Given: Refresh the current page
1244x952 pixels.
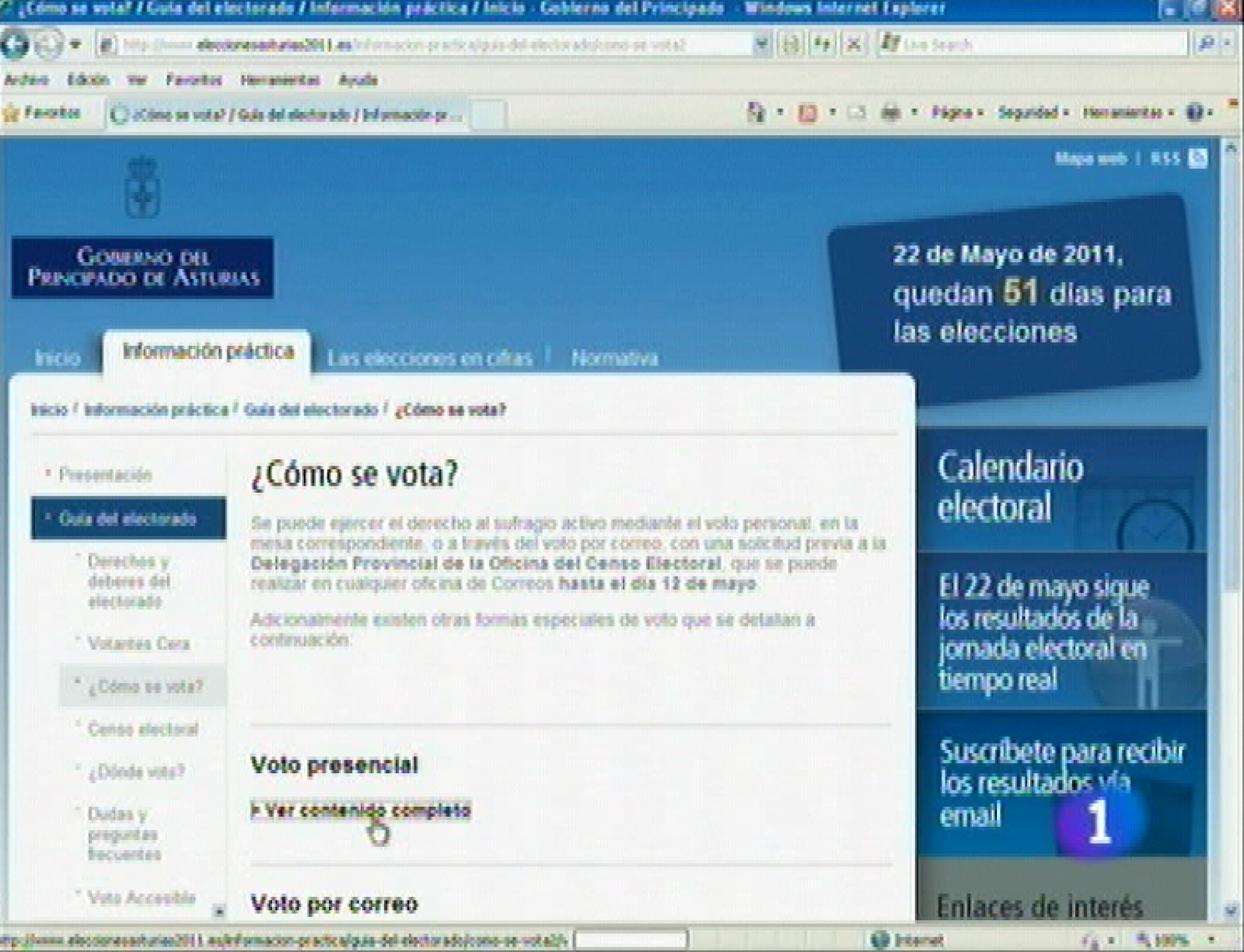Looking at the screenshot, I should tap(818, 44).
